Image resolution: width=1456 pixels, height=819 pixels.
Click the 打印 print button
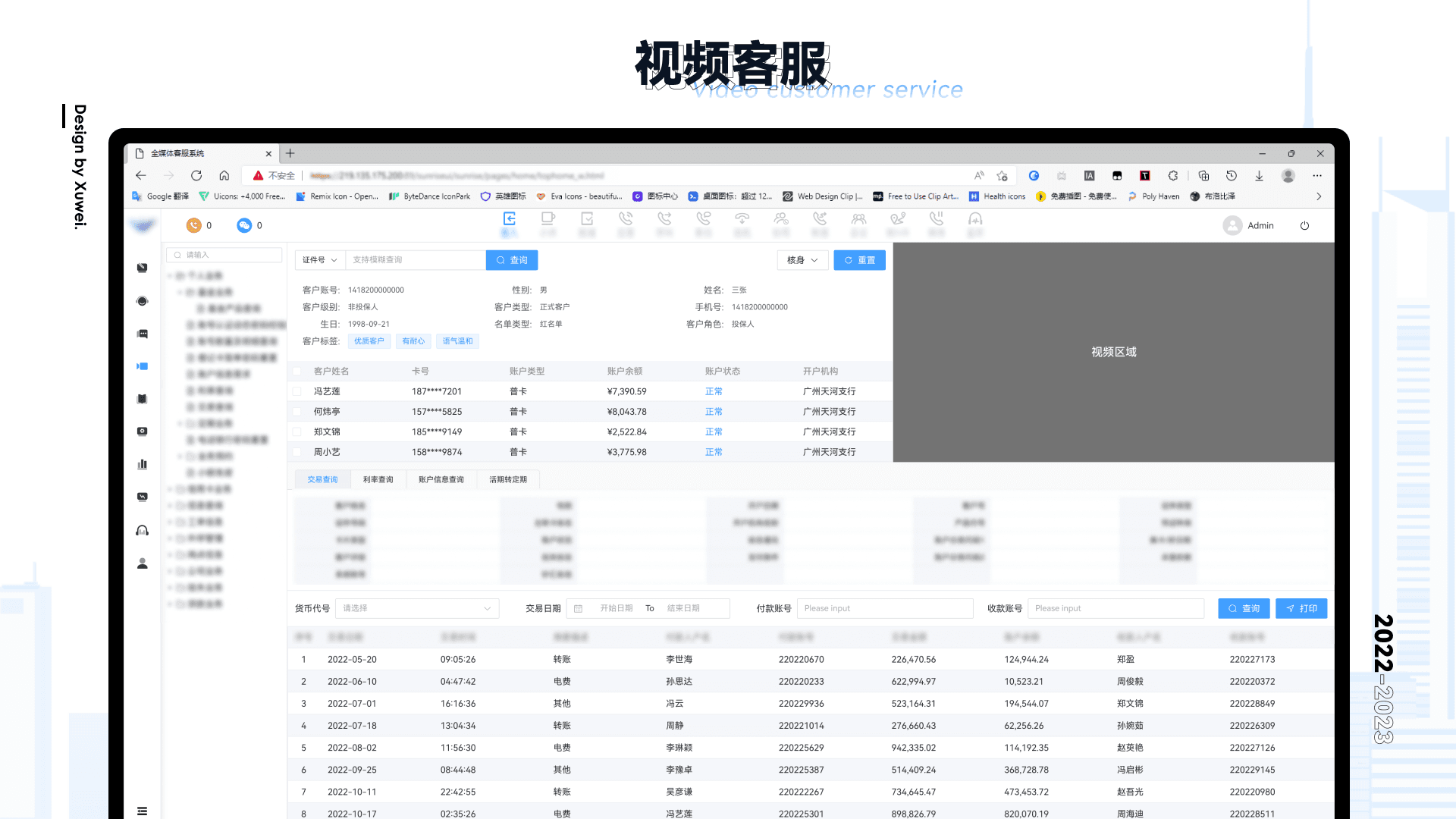click(x=1301, y=608)
